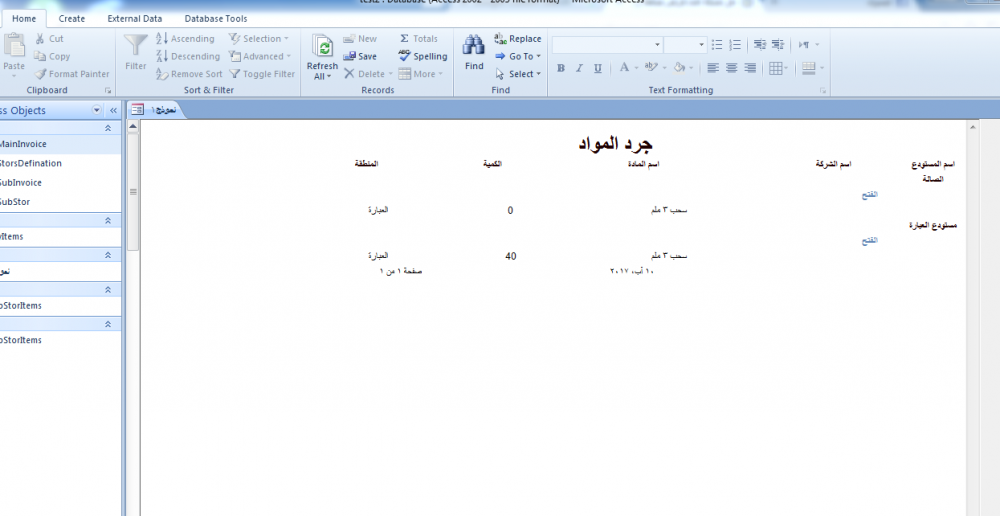1000x516 pixels.
Task: Open the Clipboard dialog launcher
Action: point(107,91)
